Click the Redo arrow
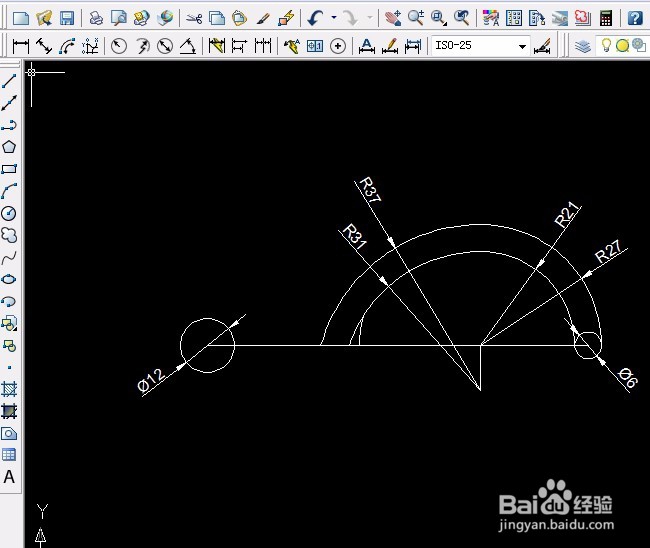The width and height of the screenshot is (650, 548). click(x=352, y=18)
